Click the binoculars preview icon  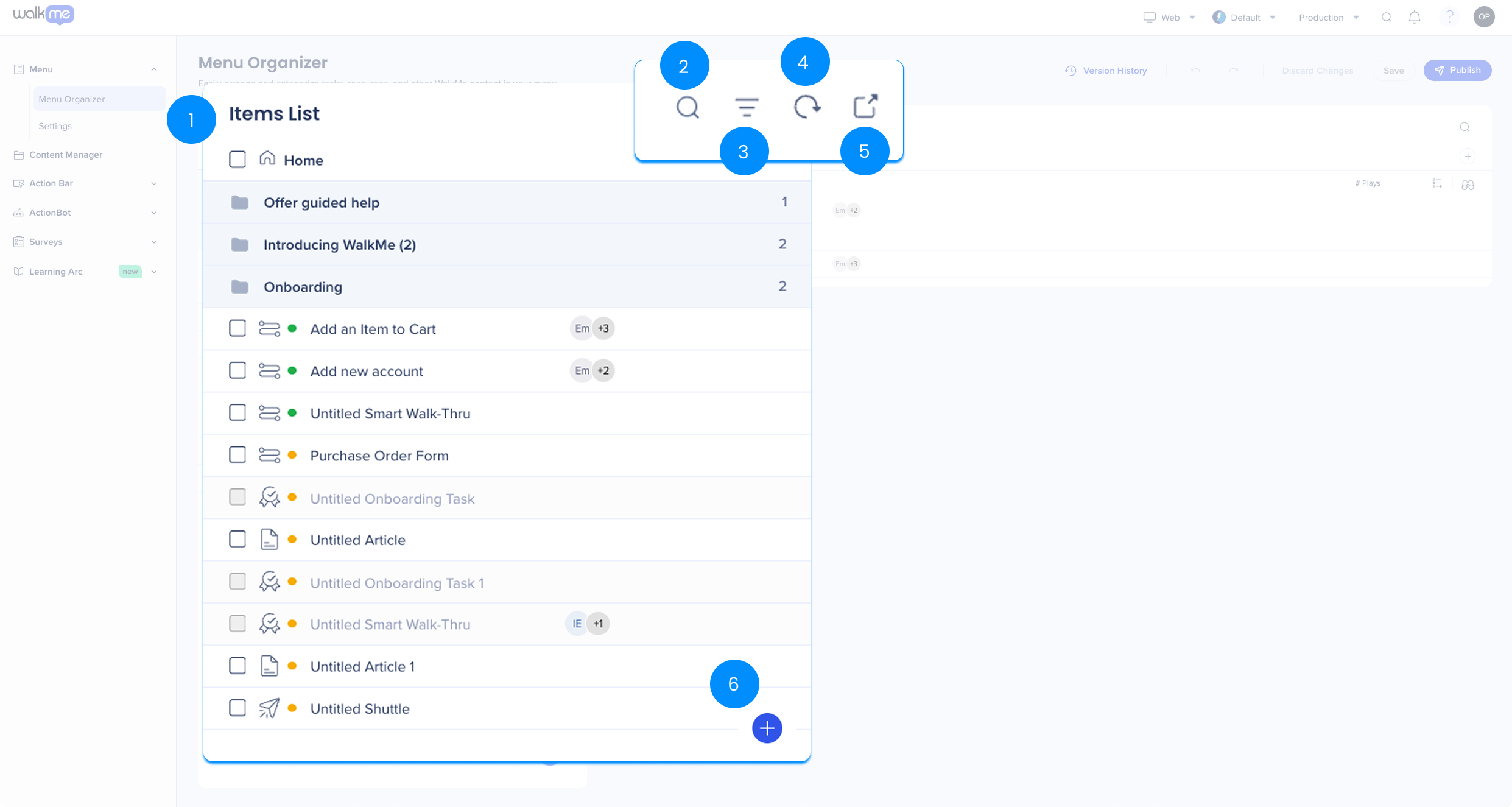pos(1468,185)
